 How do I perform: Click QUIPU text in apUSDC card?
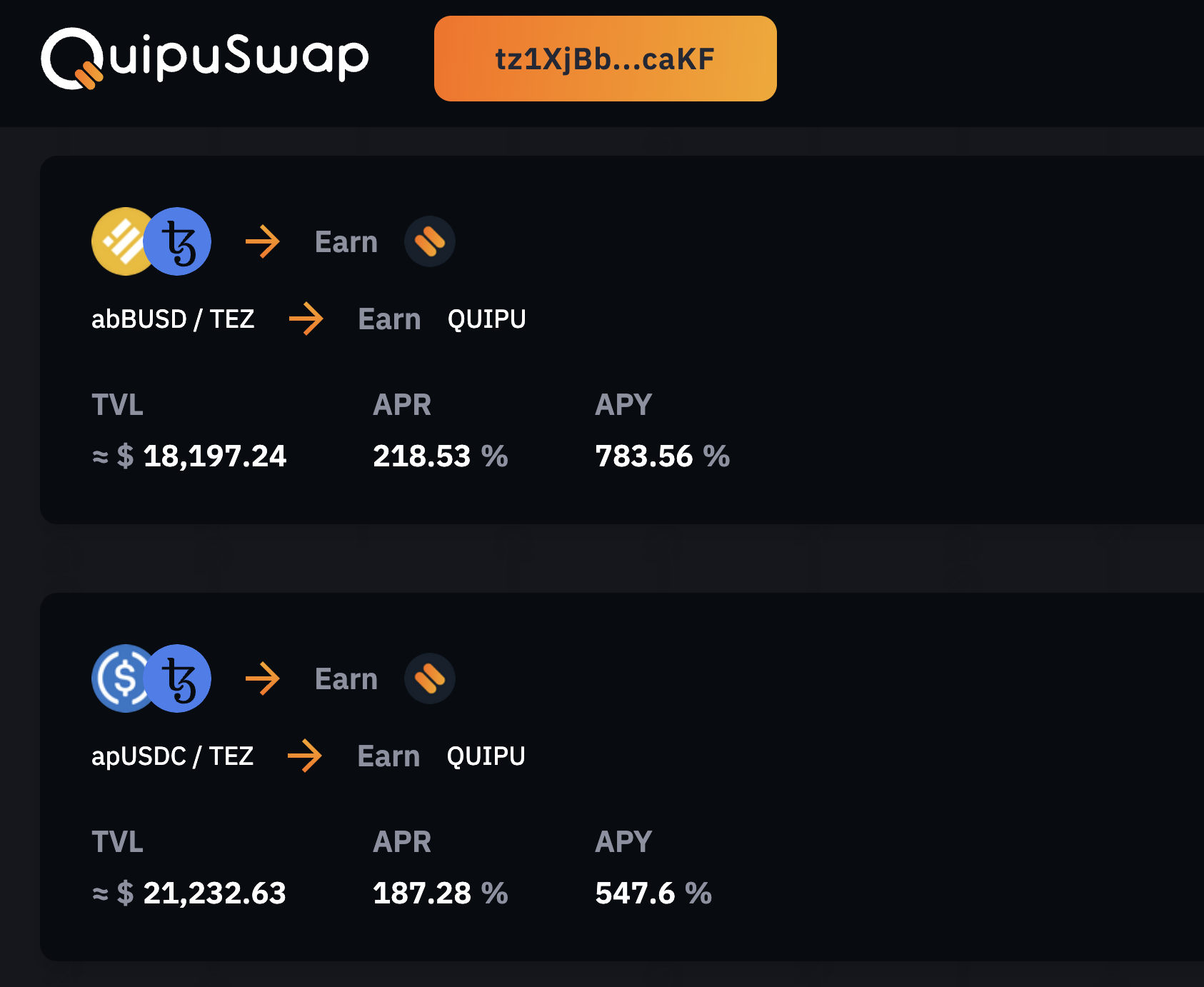(486, 756)
